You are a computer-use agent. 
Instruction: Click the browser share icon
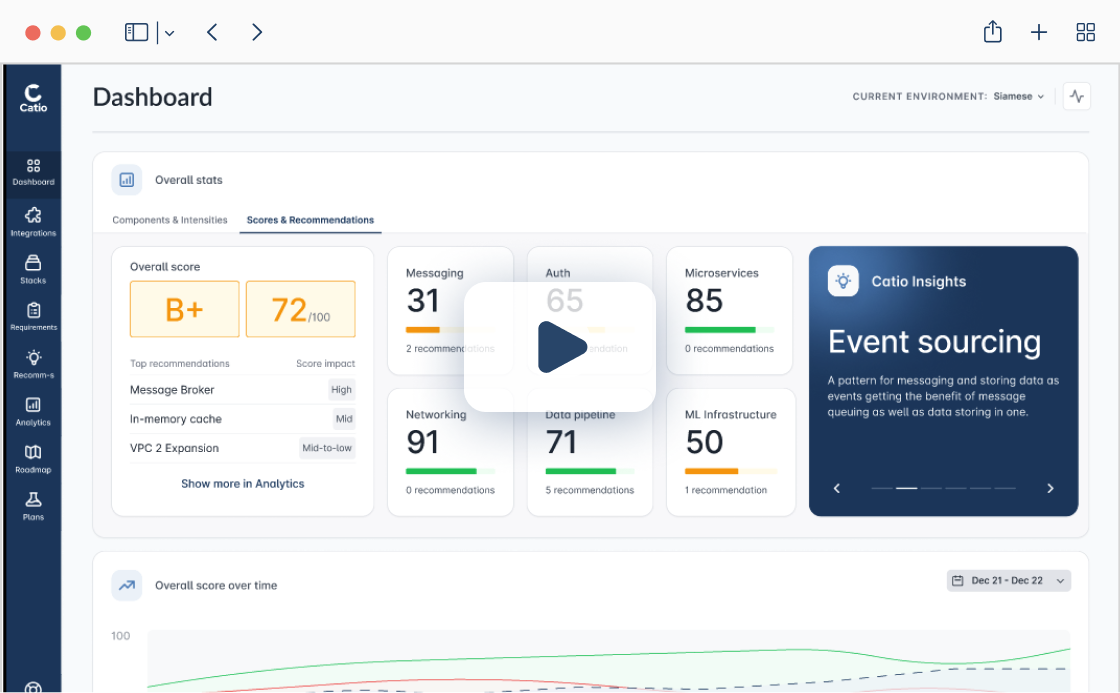(992, 31)
